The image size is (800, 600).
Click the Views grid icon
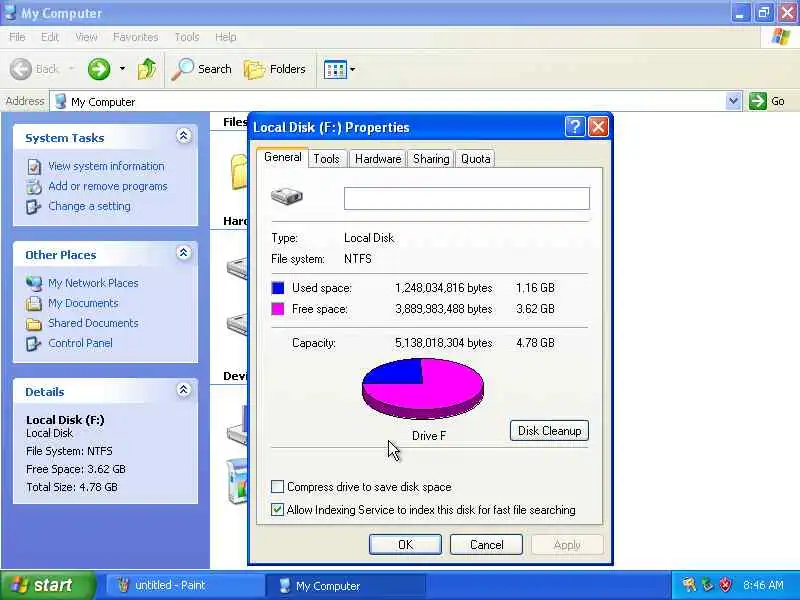tap(335, 69)
